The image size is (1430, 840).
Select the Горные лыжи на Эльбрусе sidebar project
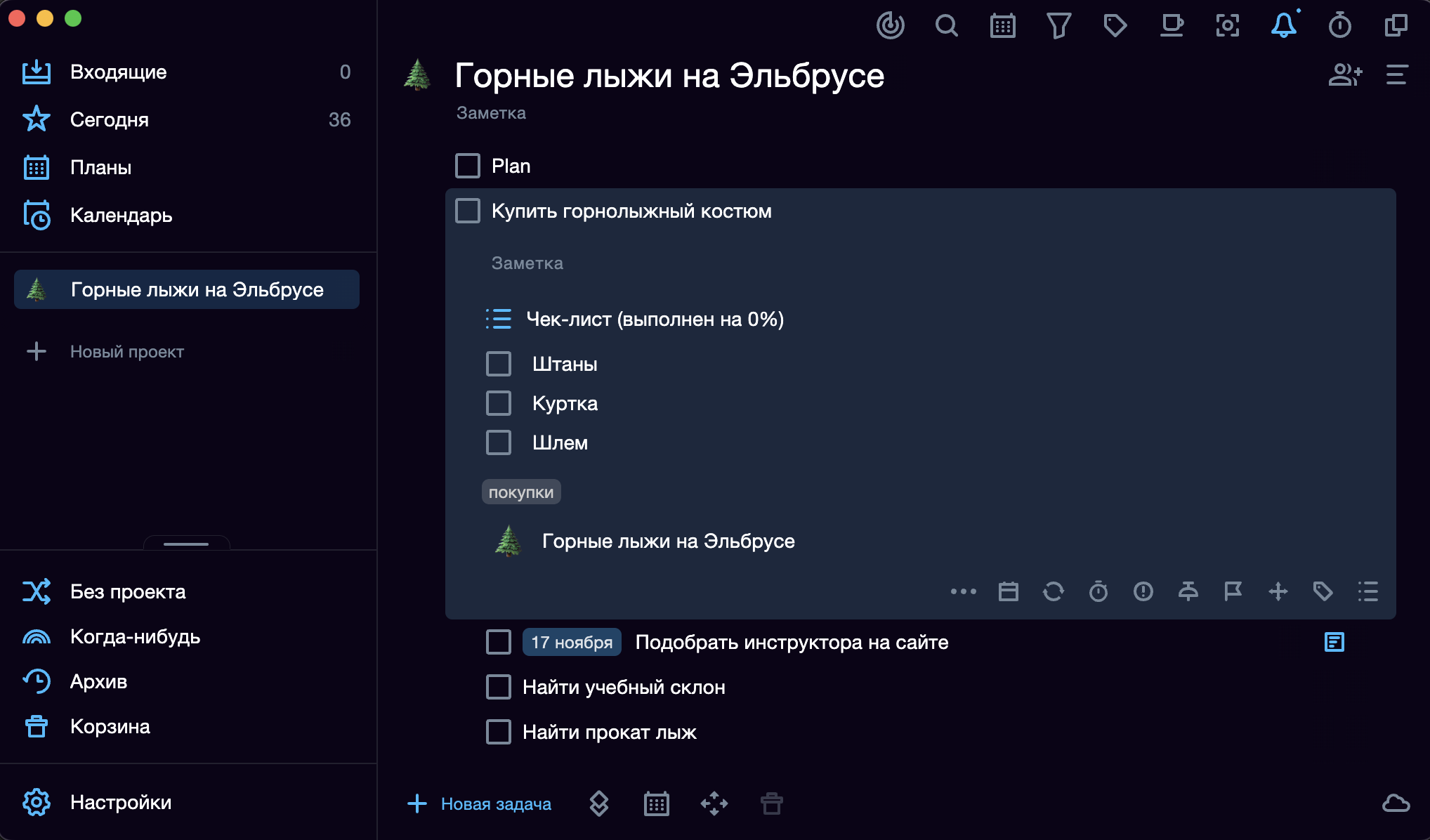[187, 289]
